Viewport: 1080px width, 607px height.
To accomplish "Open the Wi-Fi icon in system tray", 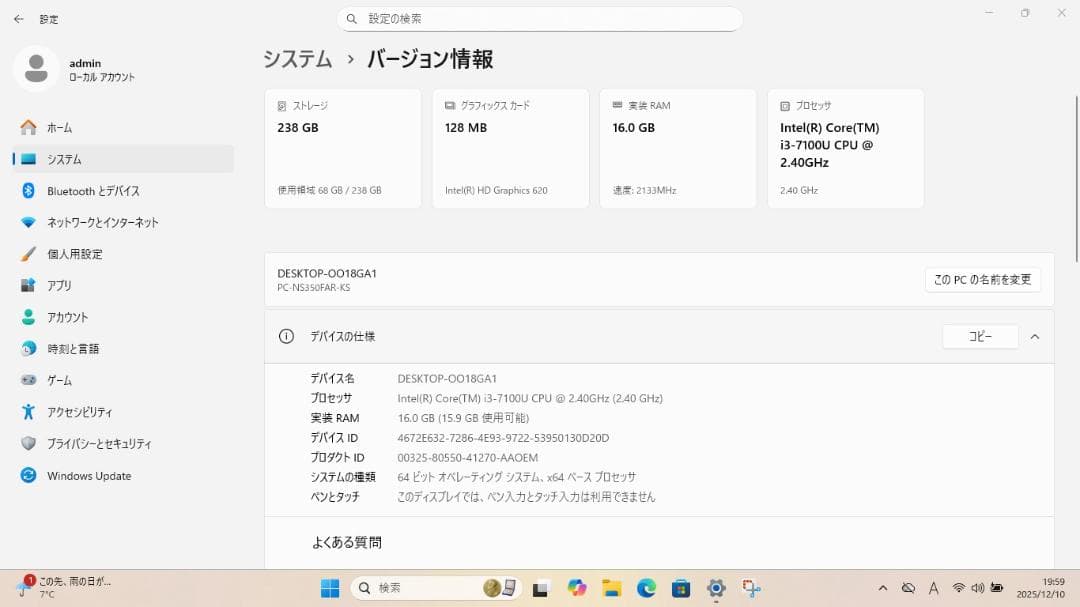I will pos(959,588).
